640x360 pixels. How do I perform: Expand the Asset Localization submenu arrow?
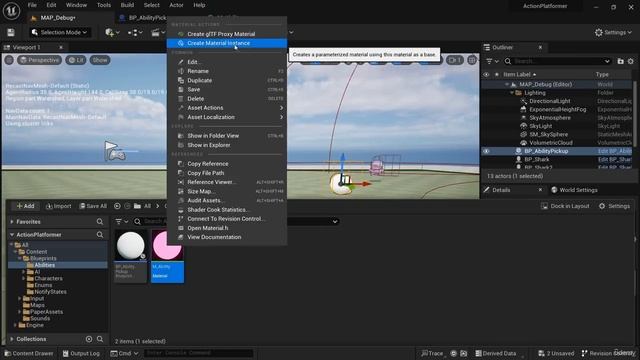[x=281, y=117]
